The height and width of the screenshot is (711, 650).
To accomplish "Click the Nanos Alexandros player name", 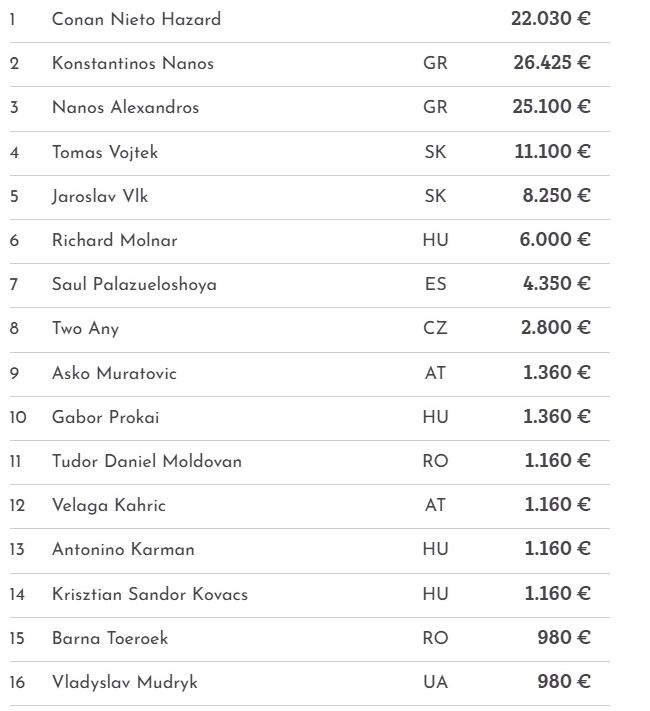I will 125,107.
